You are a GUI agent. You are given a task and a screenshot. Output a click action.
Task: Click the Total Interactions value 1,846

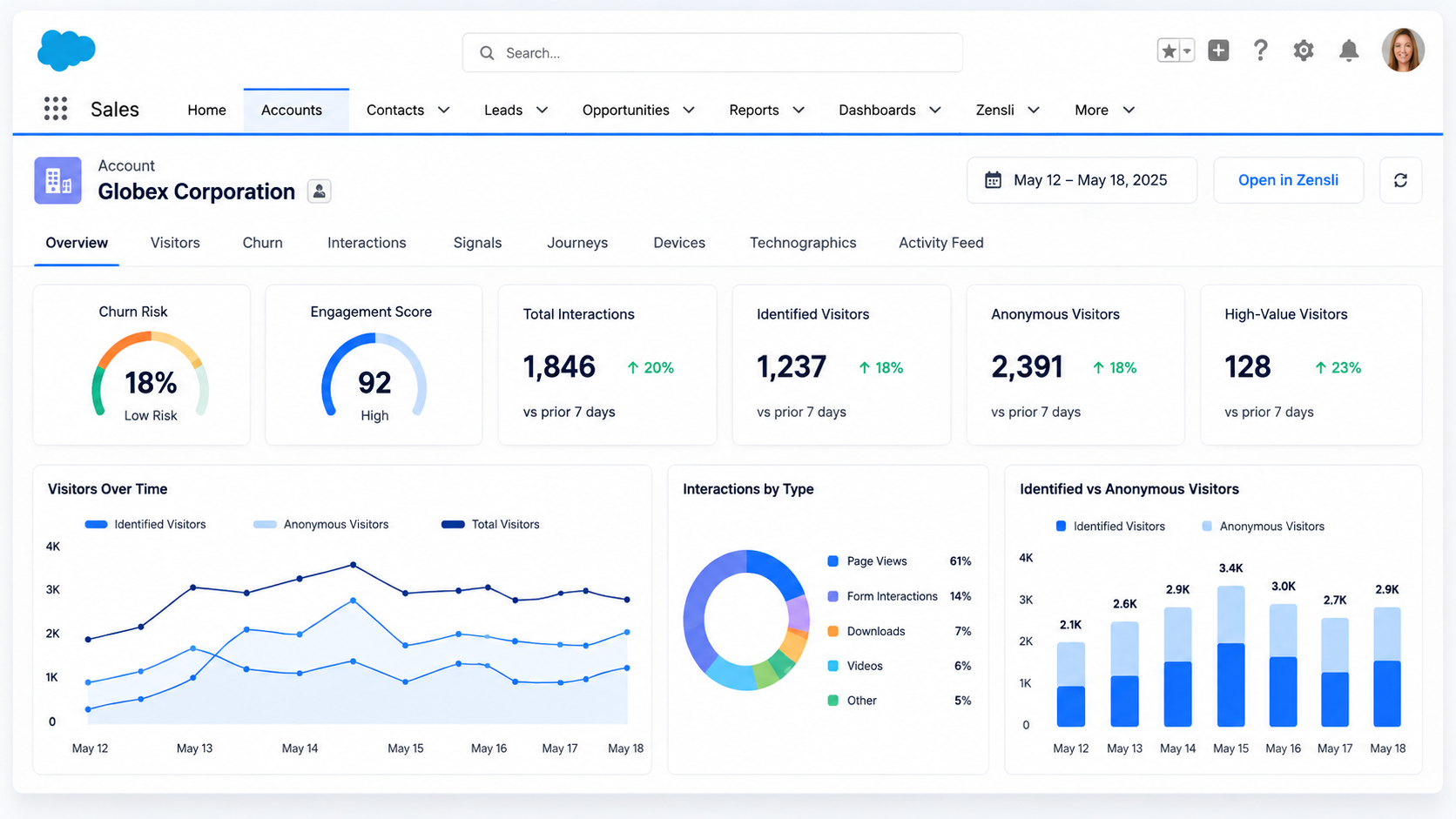[x=559, y=367]
